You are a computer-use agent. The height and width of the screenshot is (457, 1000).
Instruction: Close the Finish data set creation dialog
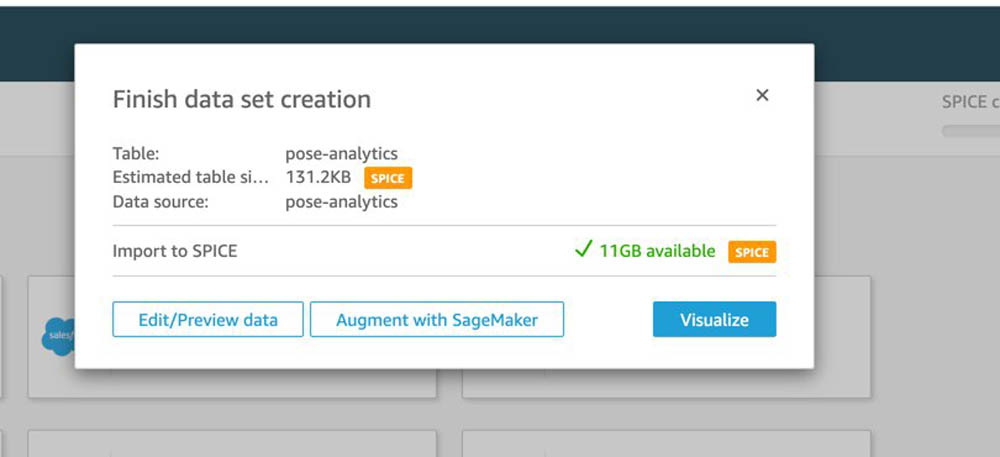(762, 95)
